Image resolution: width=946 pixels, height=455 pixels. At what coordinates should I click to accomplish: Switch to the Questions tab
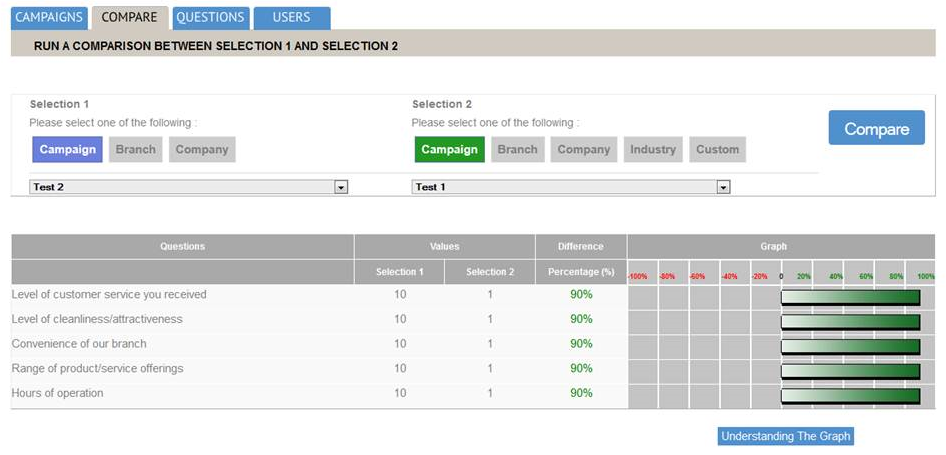point(210,17)
